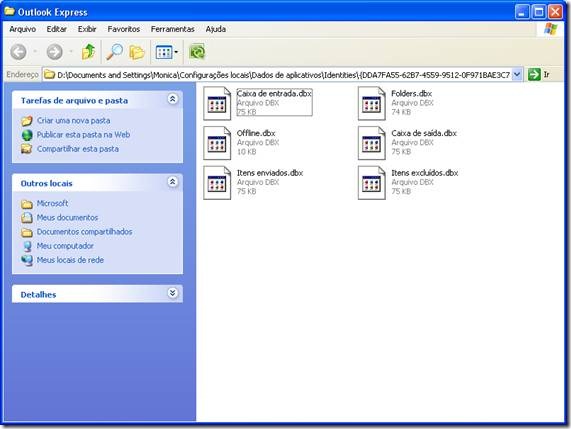Select the Itens enviados.dbx file name
The image size is (571, 429).
[270, 173]
